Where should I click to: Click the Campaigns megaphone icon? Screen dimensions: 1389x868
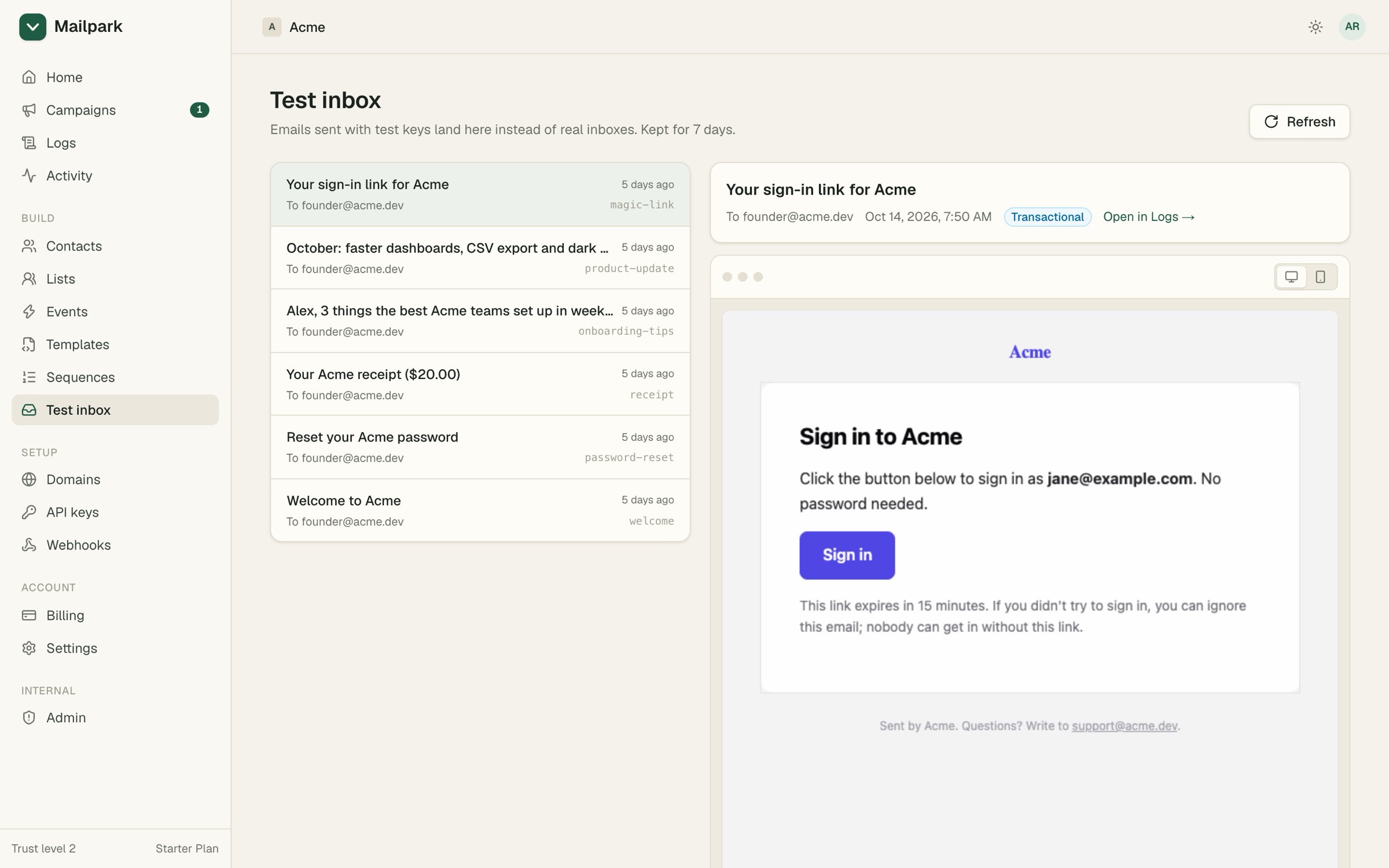tap(29, 110)
